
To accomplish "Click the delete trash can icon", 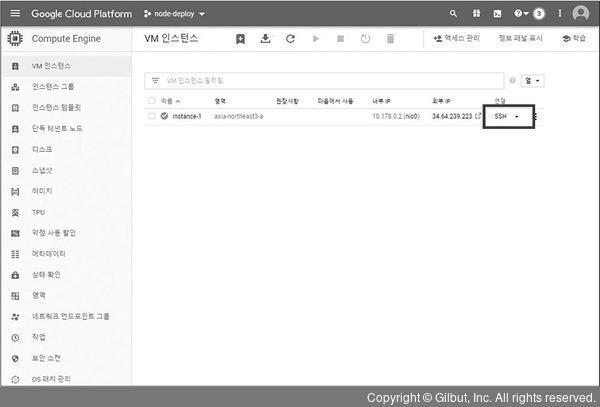I will coord(390,39).
